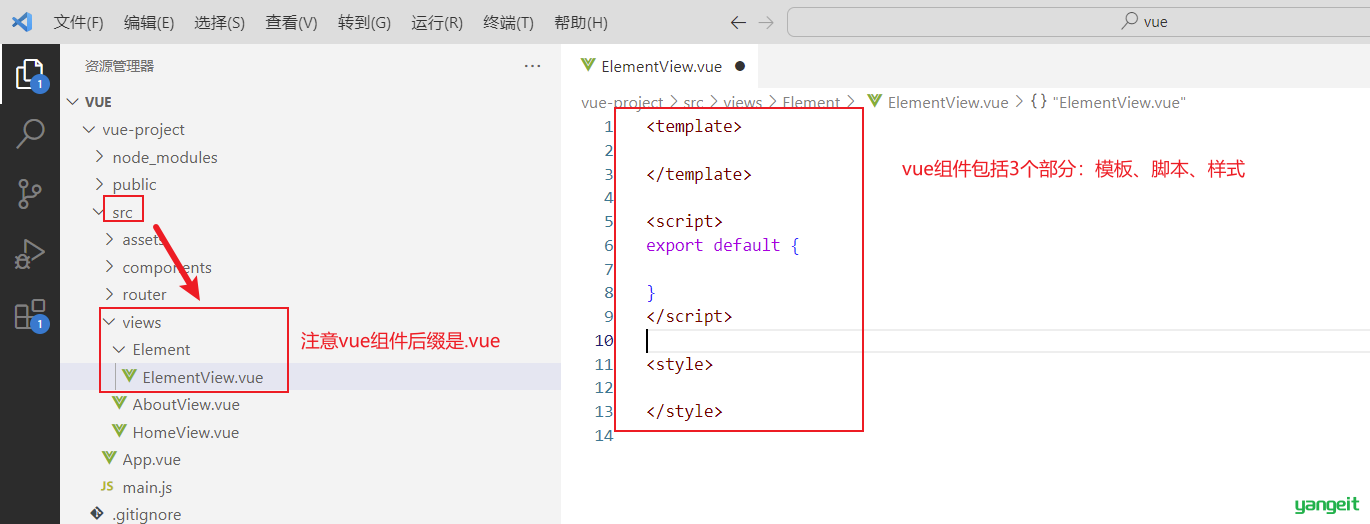Open the Search view in activity bar
Image resolution: width=1370 pixels, height=524 pixels.
click(x=30, y=133)
